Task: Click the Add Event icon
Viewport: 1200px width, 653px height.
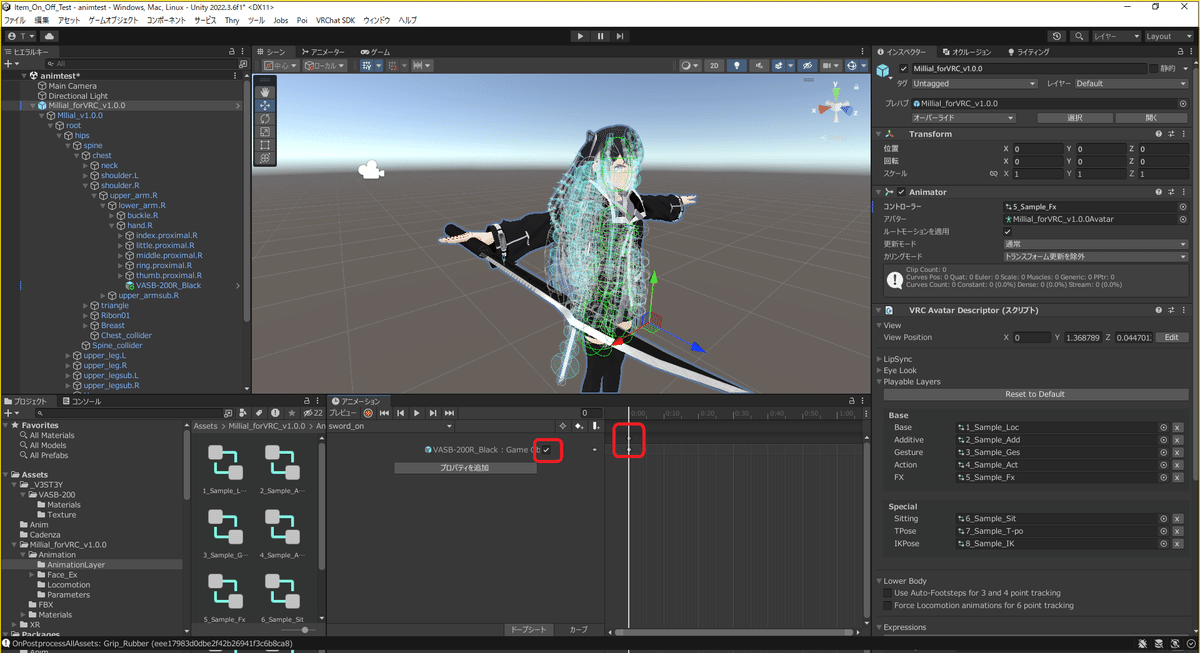Action: click(x=594, y=427)
